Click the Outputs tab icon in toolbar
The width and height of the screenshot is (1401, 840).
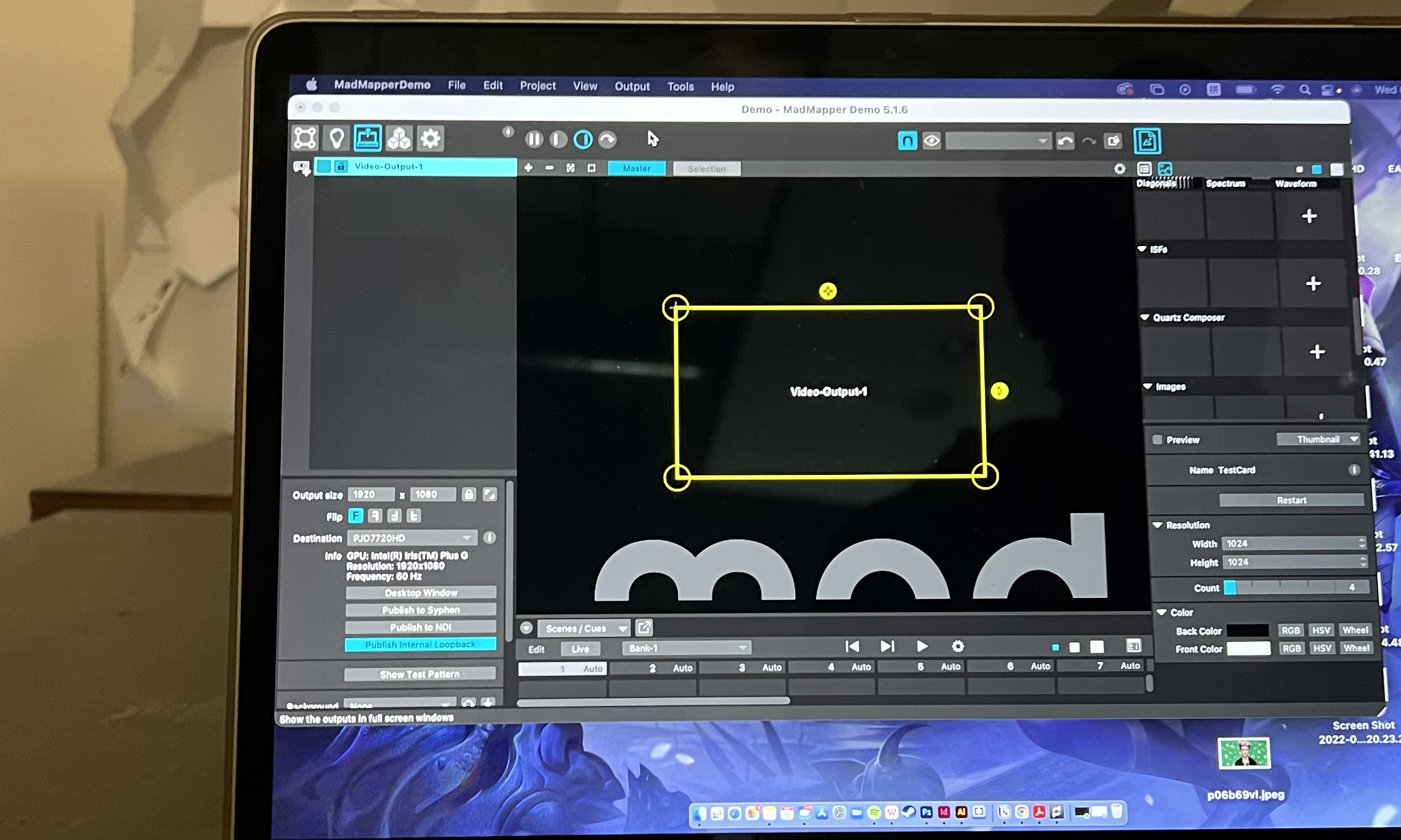click(368, 138)
